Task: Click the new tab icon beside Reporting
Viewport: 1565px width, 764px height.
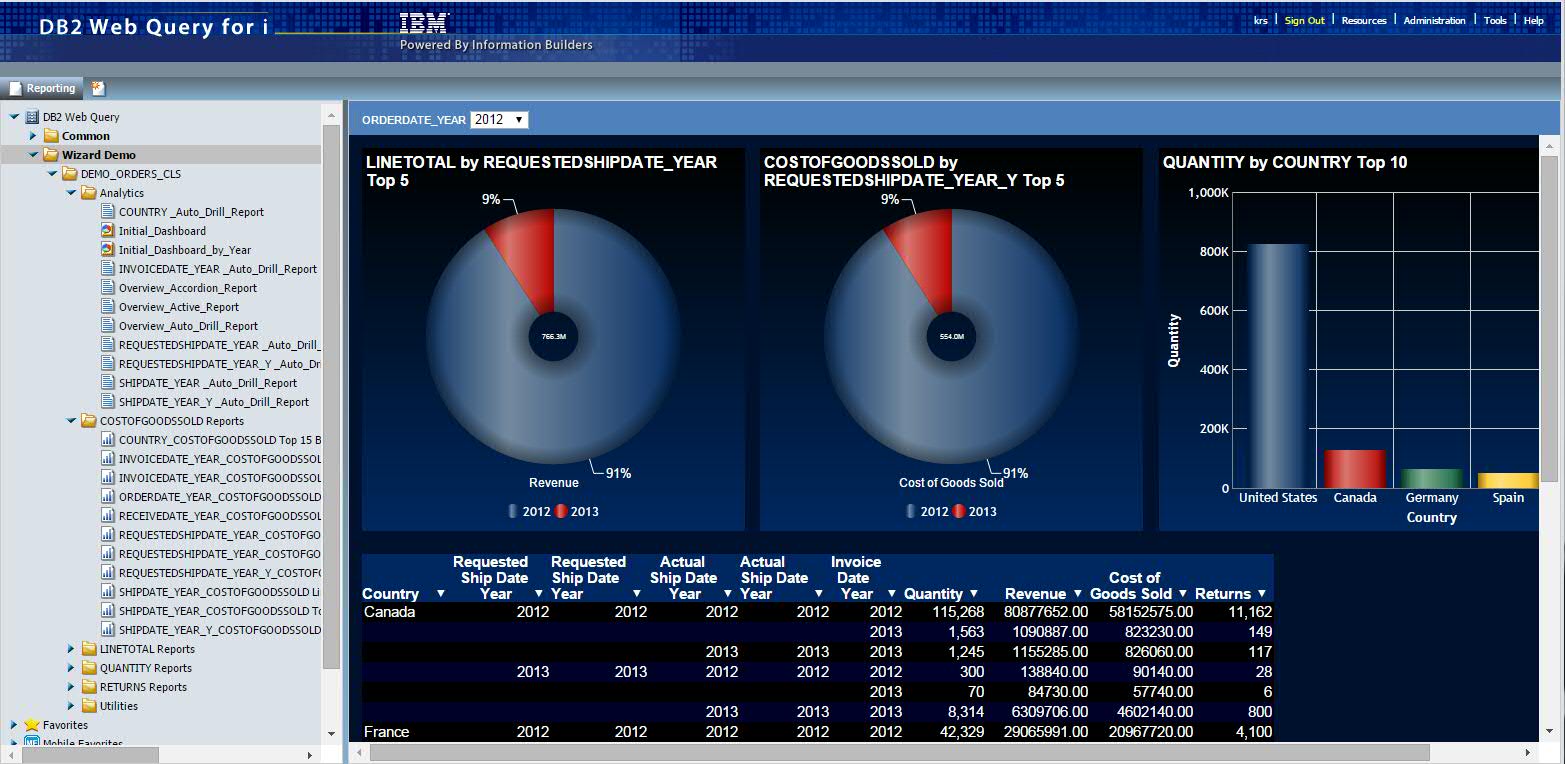Action: coord(98,88)
